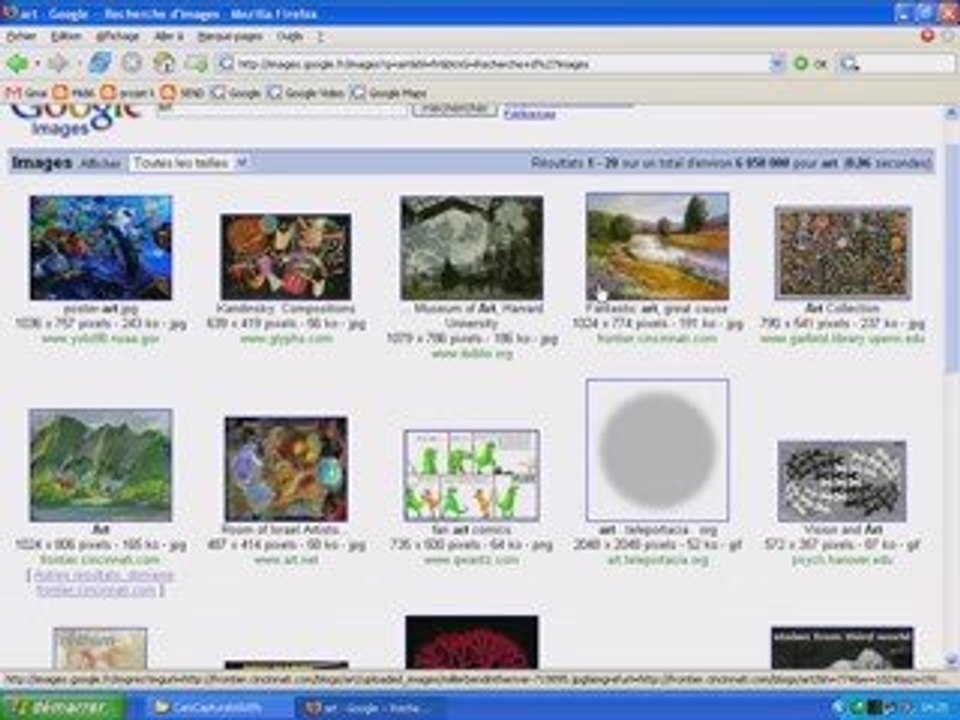Click the green OK go button
Image resolution: width=960 pixels, height=720 pixels.
[810, 64]
